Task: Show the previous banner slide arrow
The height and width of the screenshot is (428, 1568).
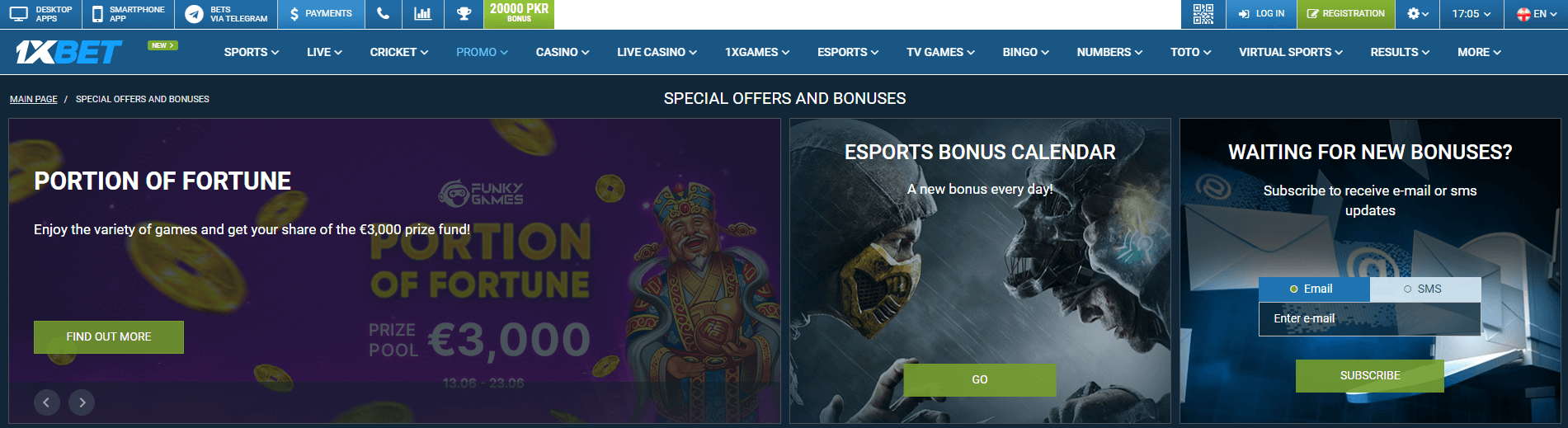Action: point(47,402)
